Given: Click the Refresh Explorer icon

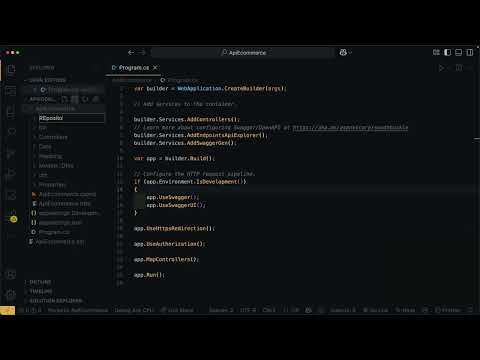Looking at the screenshot, I should pyautogui.click(x=85, y=99).
